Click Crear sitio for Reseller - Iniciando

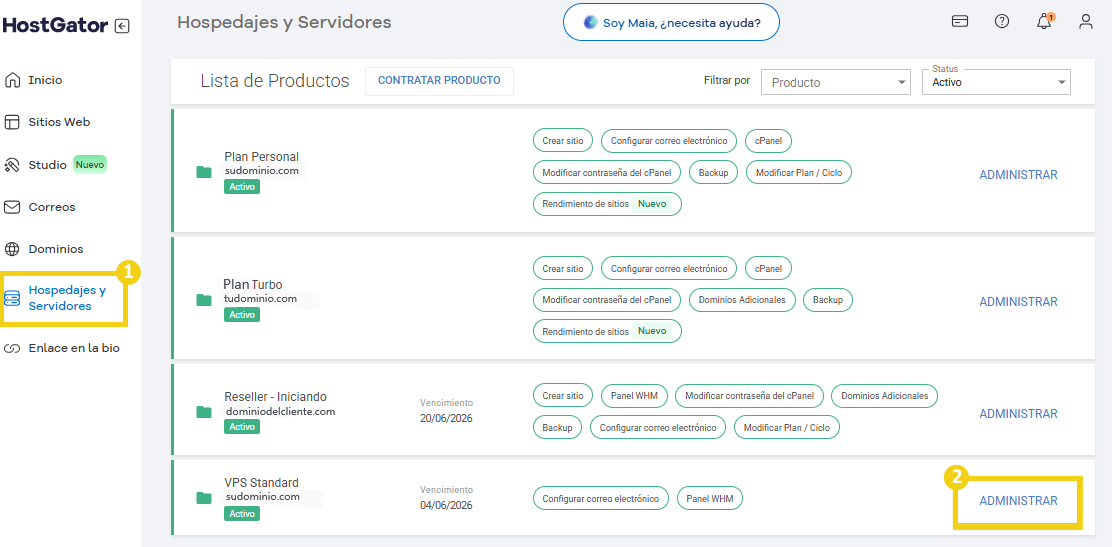pyautogui.click(x=563, y=396)
